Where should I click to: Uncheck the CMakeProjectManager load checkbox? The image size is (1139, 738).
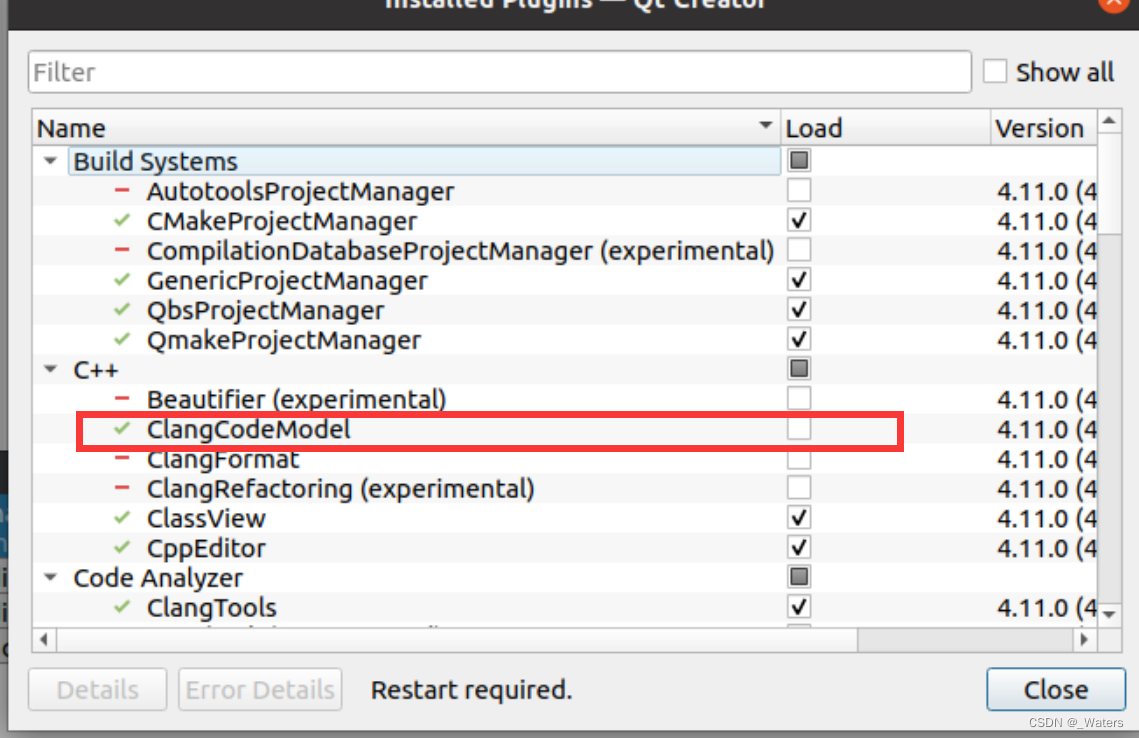[x=799, y=220]
